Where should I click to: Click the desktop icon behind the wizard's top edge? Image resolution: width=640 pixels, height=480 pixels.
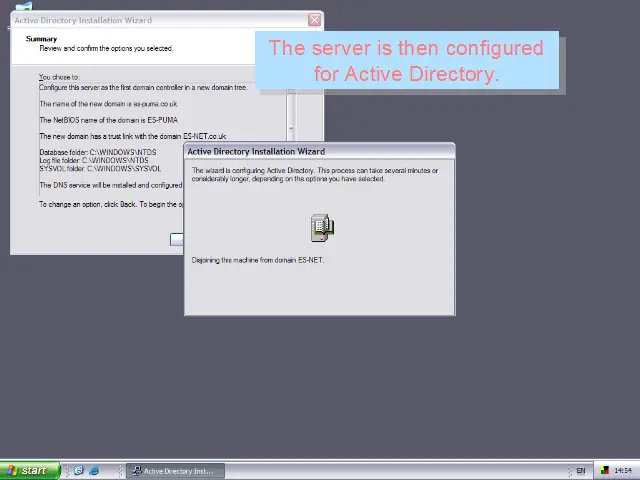(24, 6)
